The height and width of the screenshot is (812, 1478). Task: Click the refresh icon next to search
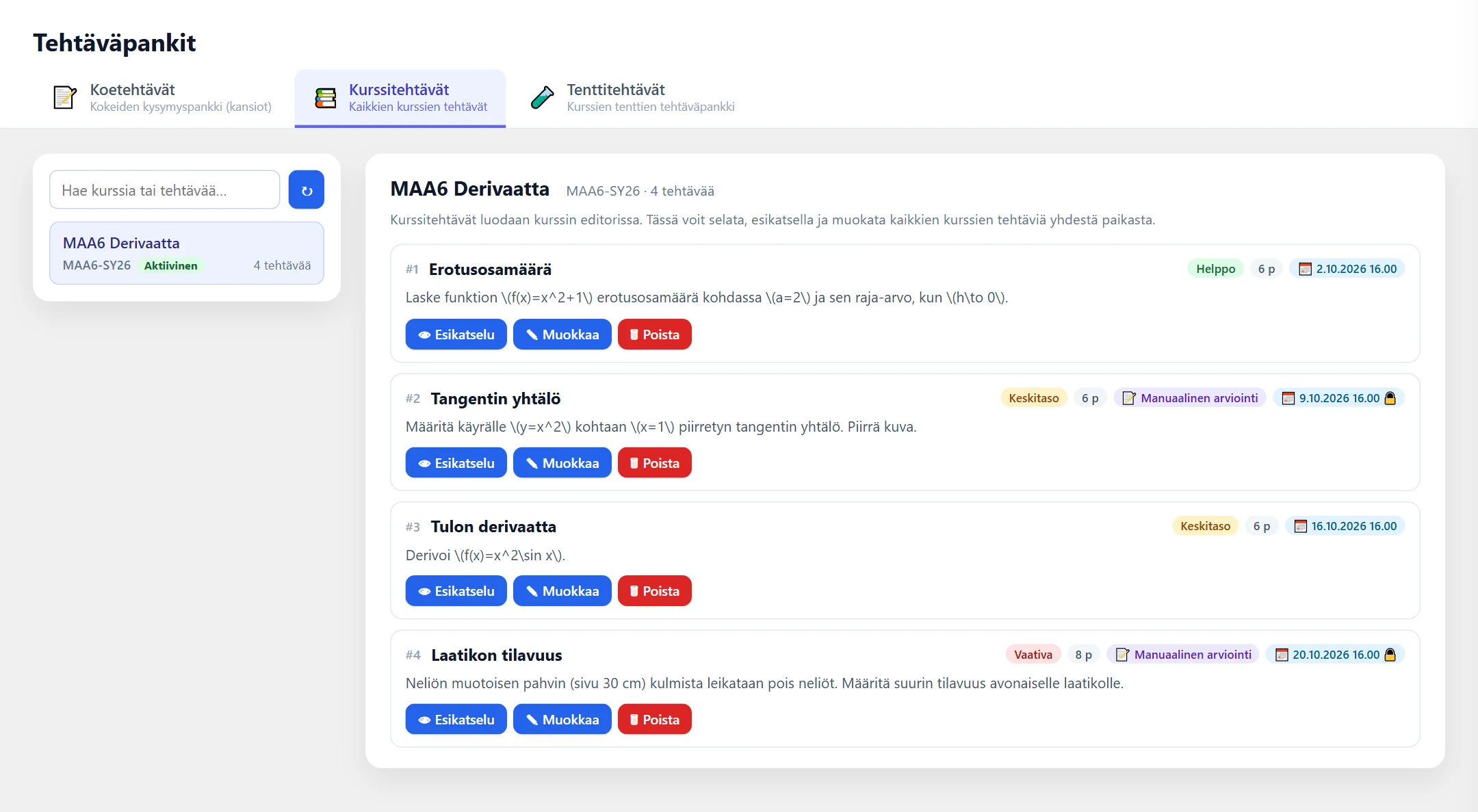(307, 190)
